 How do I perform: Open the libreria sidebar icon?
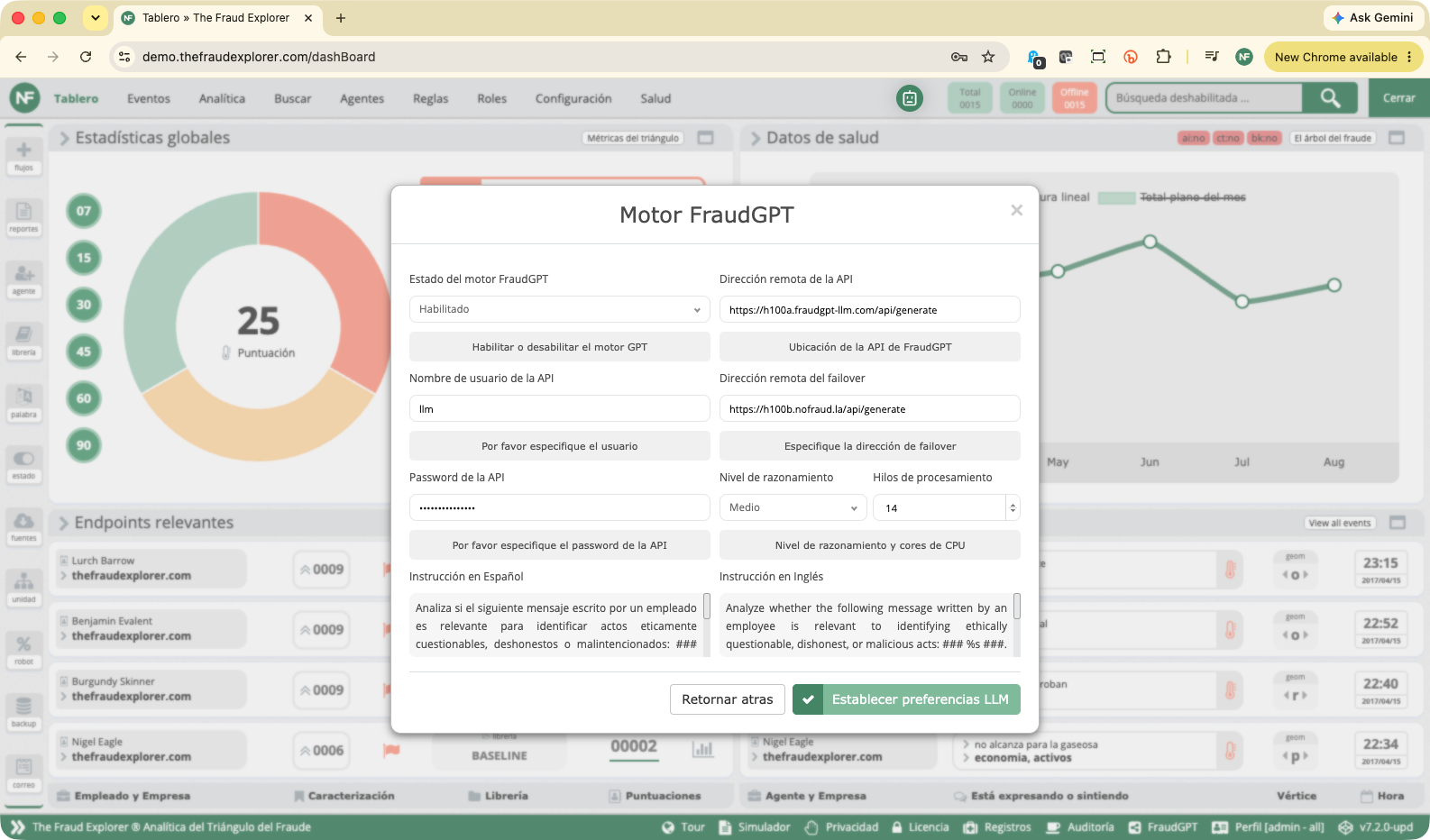[x=23, y=340]
